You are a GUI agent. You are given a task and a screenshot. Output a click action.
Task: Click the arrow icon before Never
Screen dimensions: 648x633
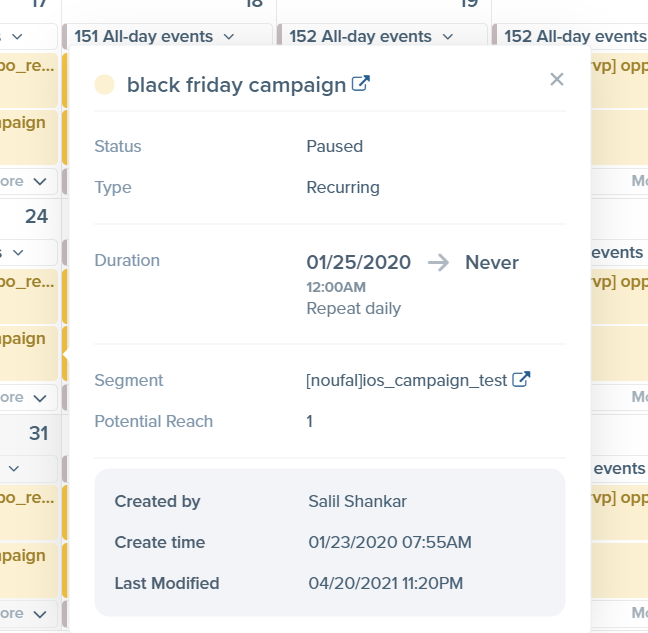(x=438, y=263)
